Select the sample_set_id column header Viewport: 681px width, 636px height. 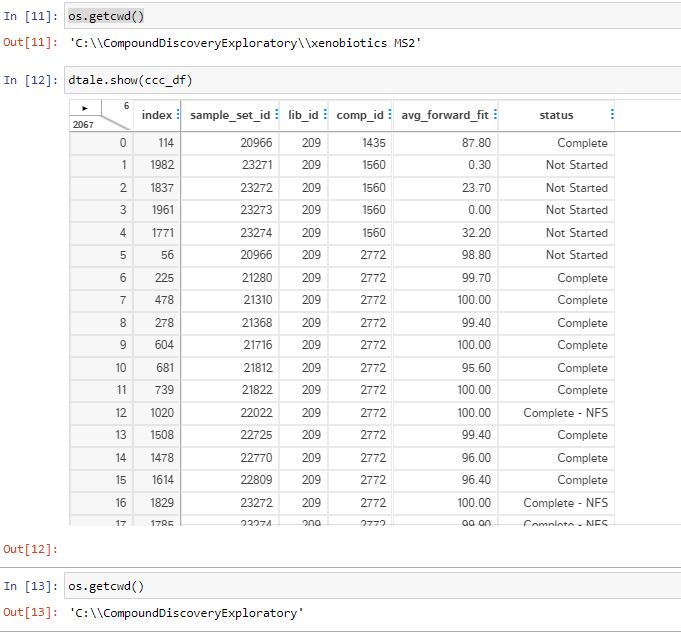coord(230,115)
